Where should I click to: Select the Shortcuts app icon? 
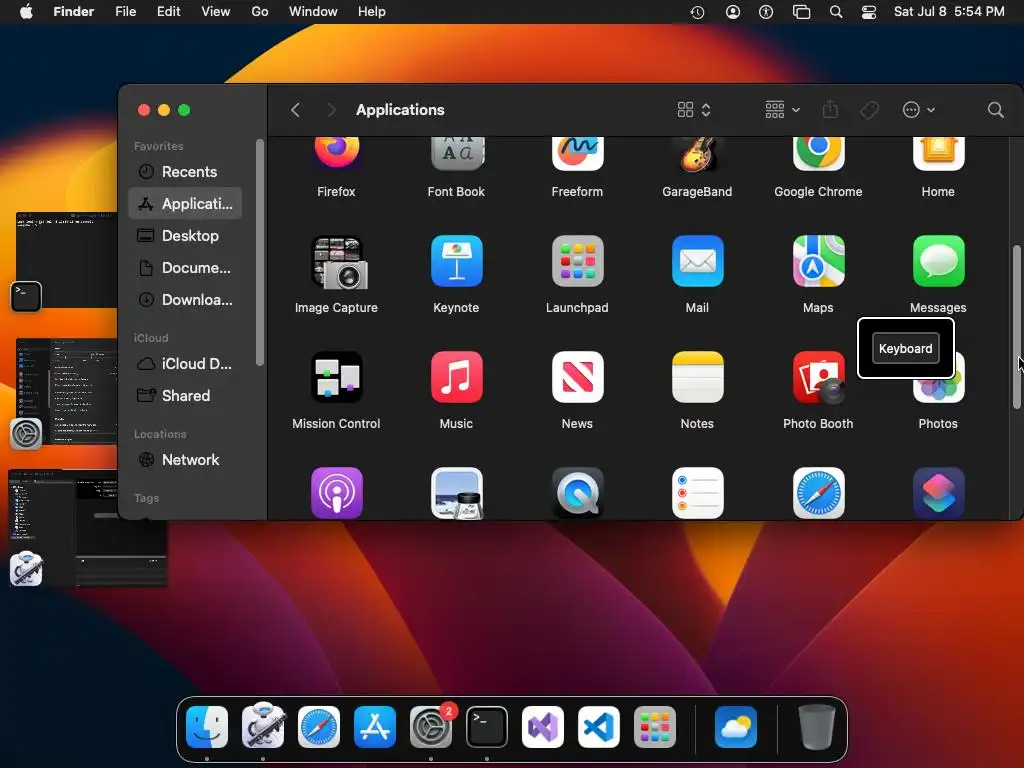pos(938,493)
